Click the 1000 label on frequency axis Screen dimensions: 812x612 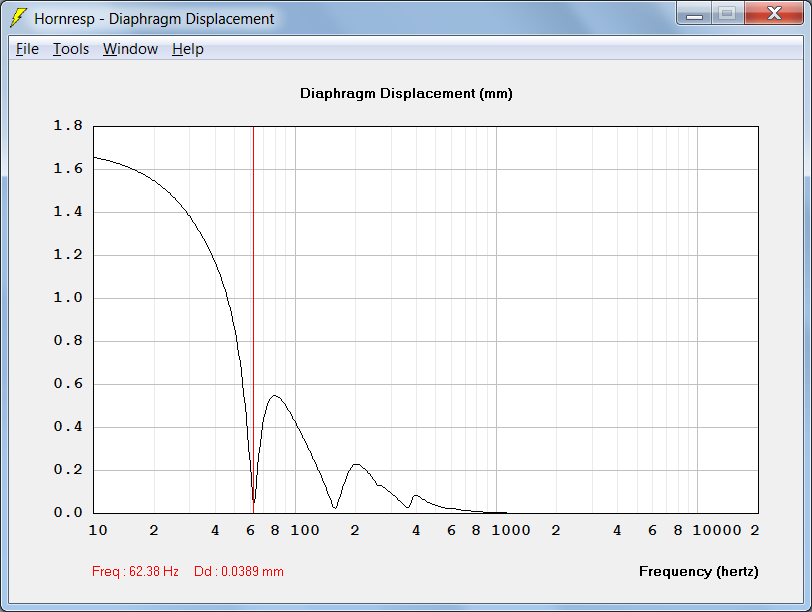(511, 530)
